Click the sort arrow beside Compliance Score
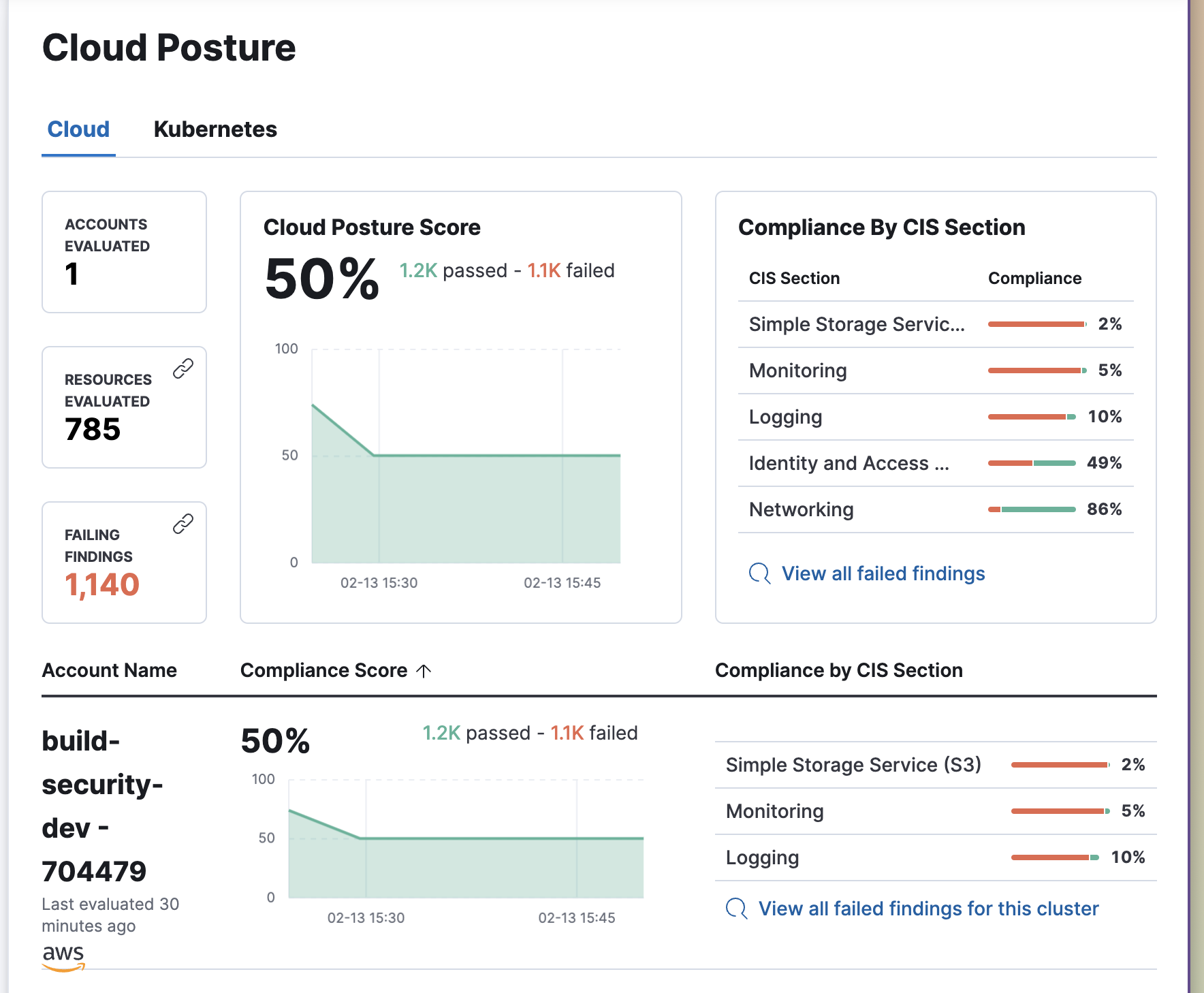The width and height of the screenshot is (1204, 993). [425, 670]
